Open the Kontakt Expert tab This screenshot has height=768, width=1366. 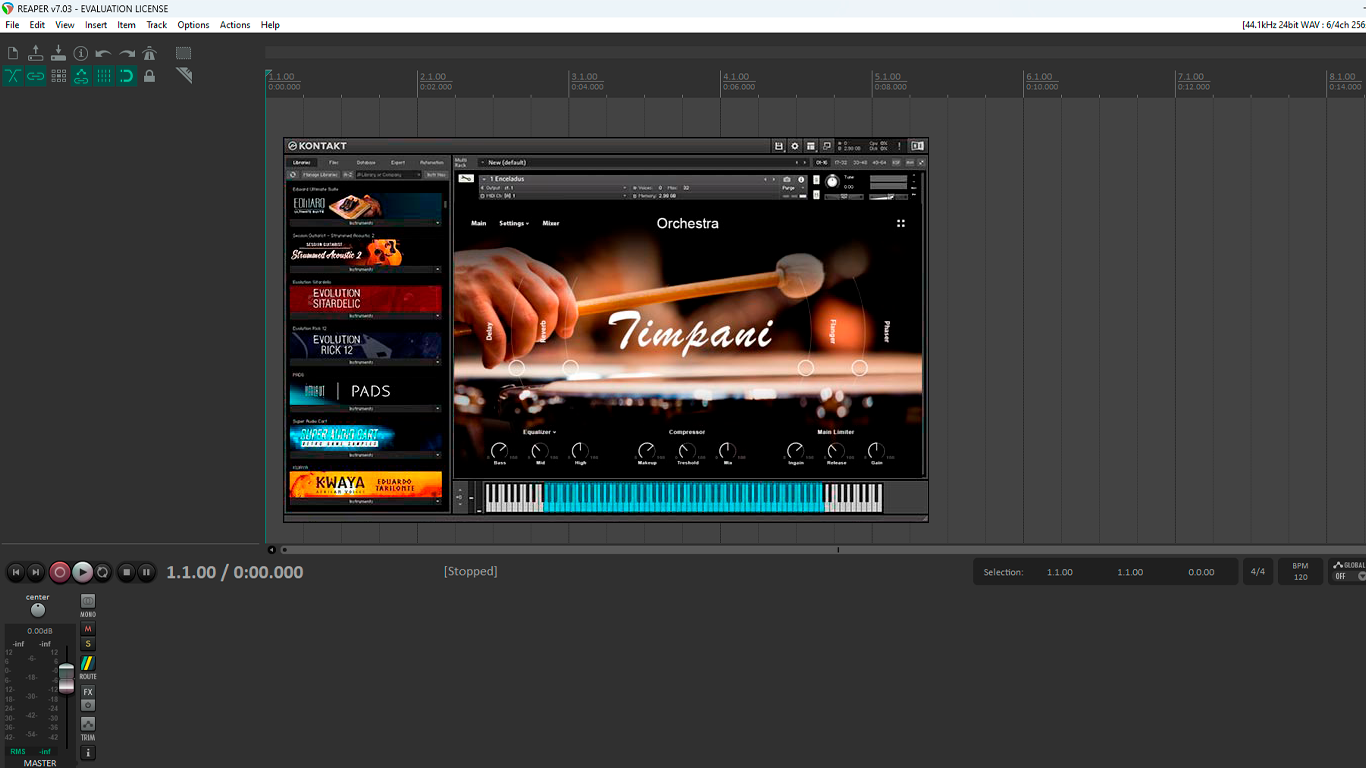coord(398,162)
